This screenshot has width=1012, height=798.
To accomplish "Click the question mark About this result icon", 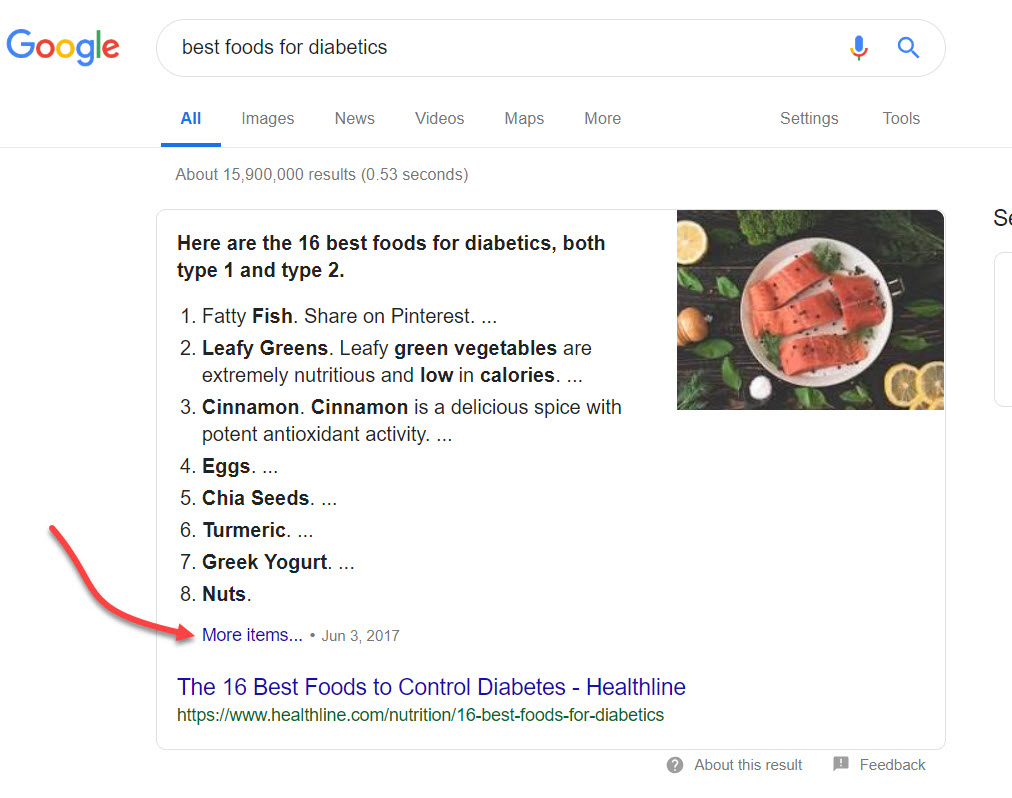I will (676, 765).
